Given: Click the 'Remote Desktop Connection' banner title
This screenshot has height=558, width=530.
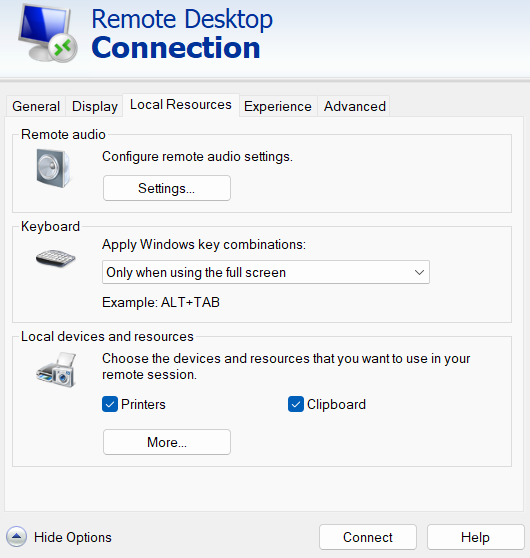Looking at the screenshot, I should [182, 33].
